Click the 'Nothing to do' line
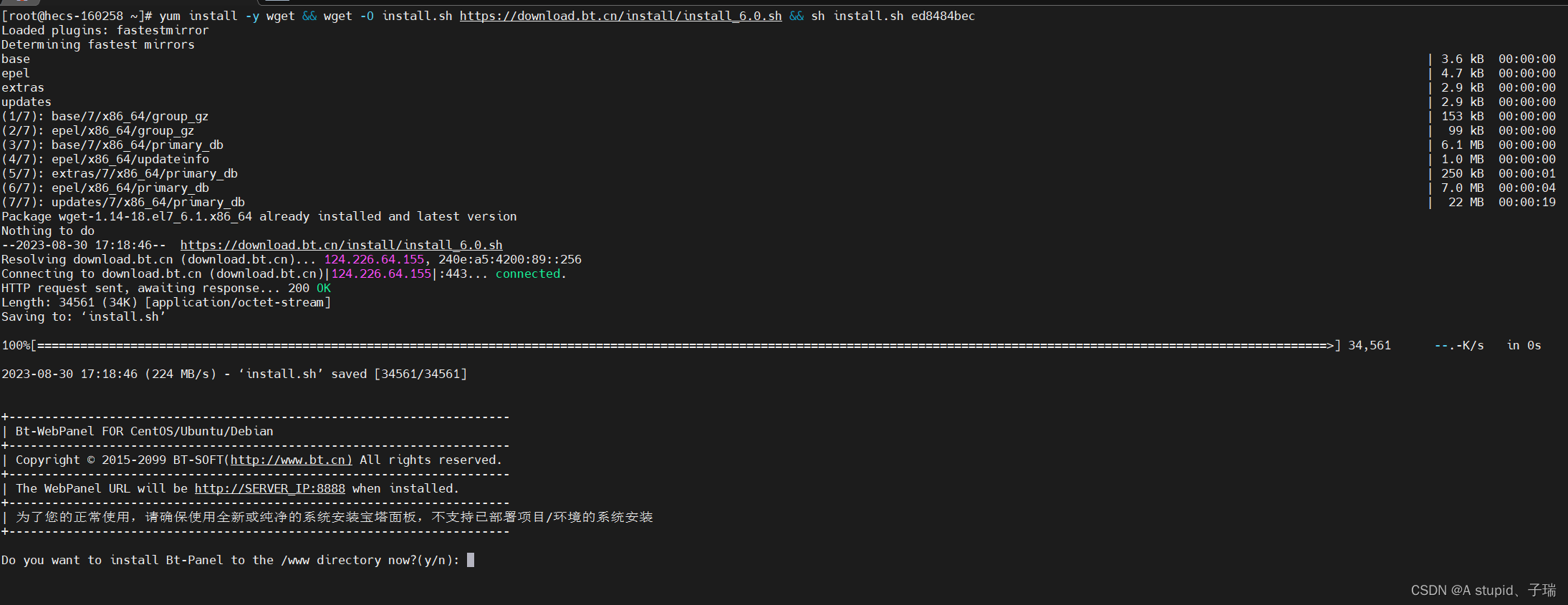The height and width of the screenshot is (605, 1568). pos(48,231)
